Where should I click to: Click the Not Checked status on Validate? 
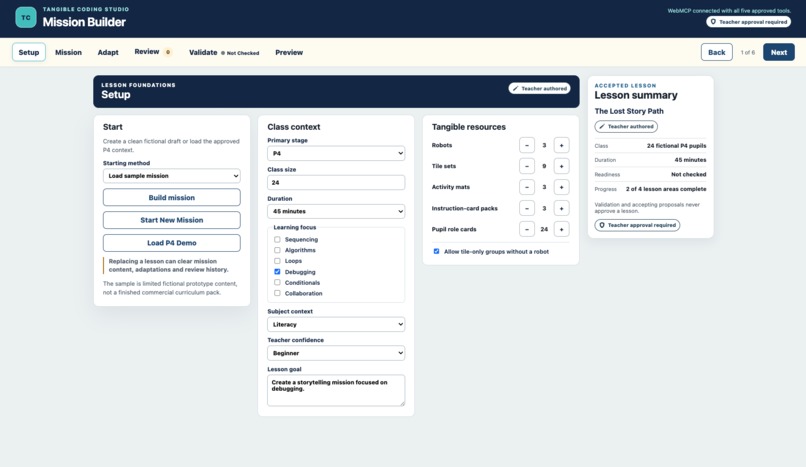pyautogui.click(x=240, y=53)
